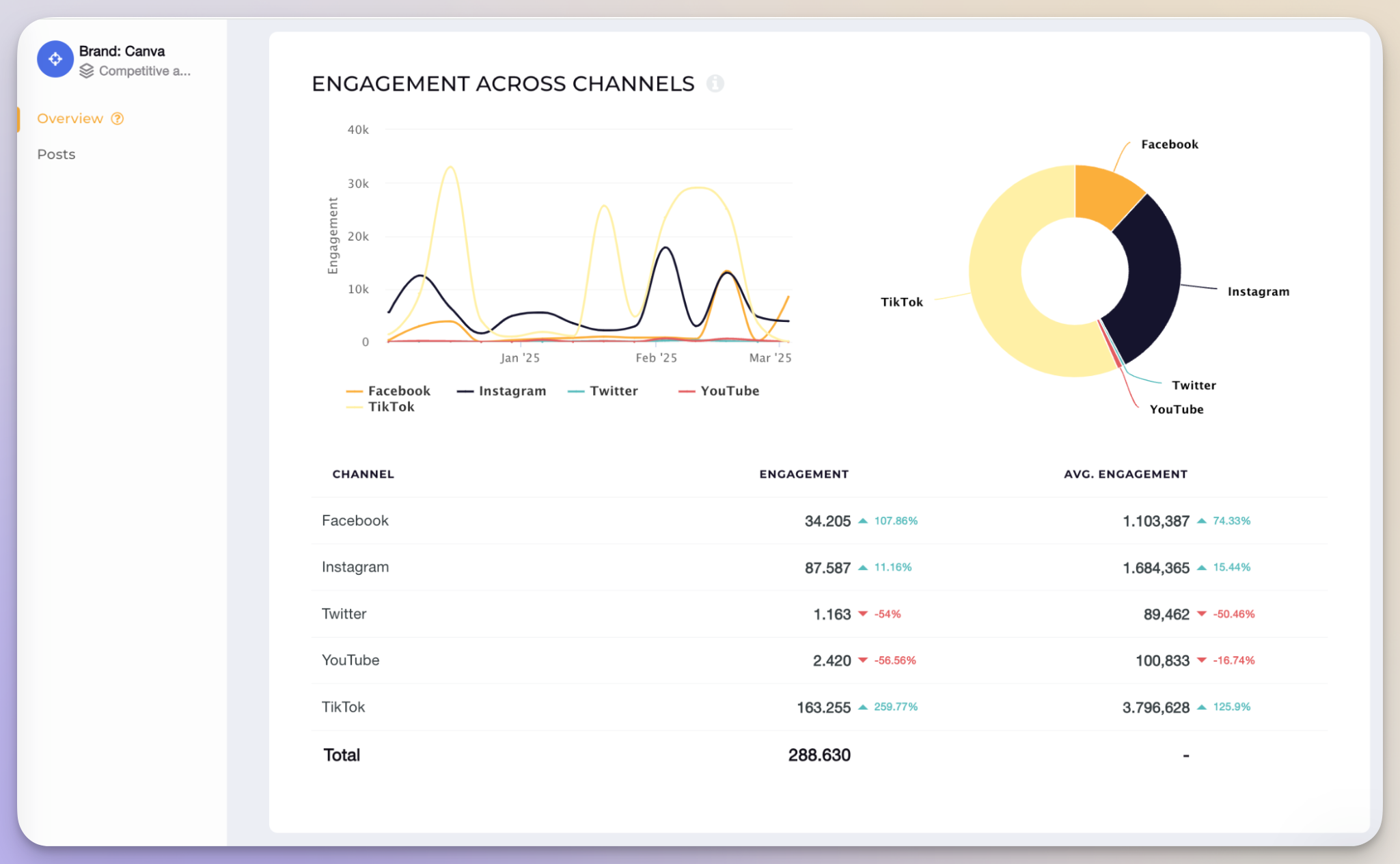This screenshot has width=1400, height=864.
Task: Toggle the Facebook series in chart legend
Action: [x=389, y=391]
